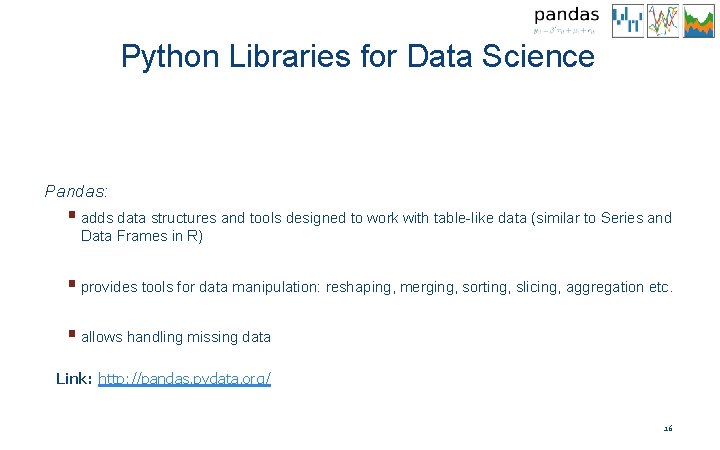Click the 'allows handling missing data' text
This screenshot has height=450, width=720.
176,337
